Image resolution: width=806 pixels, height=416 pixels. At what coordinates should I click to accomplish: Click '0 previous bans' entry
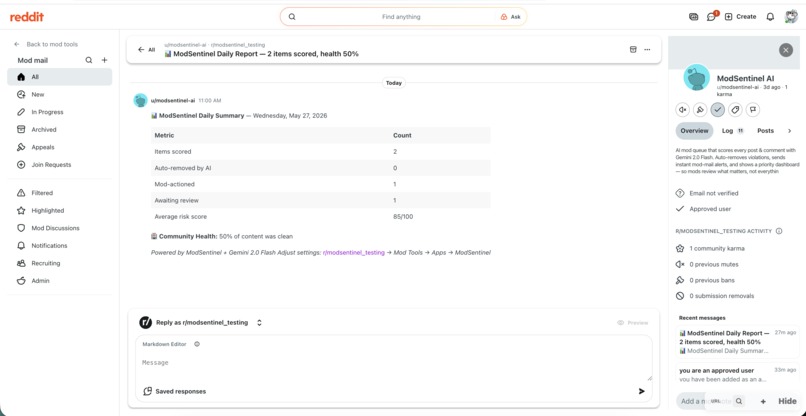[x=705, y=280]
